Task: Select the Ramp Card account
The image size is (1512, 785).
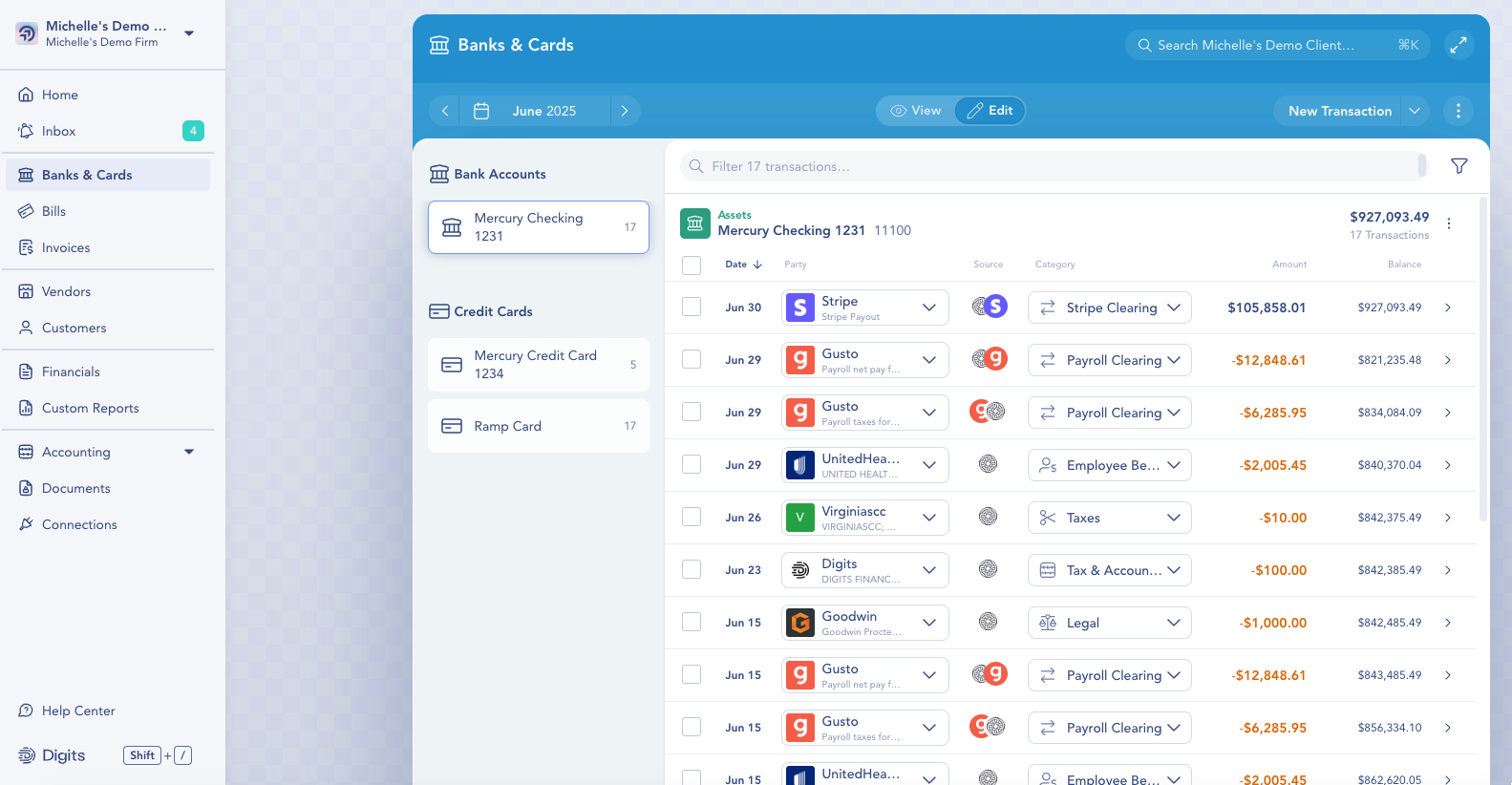Action: click(x=538, y=426)
